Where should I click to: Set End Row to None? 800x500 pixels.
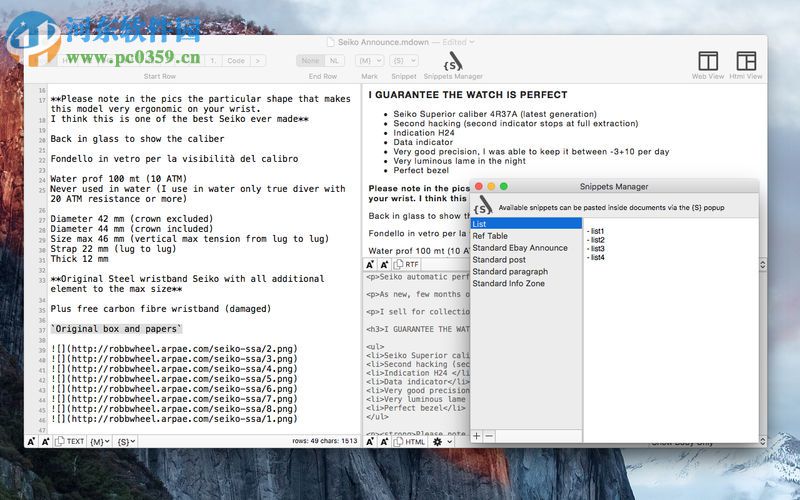pos(310,61)
